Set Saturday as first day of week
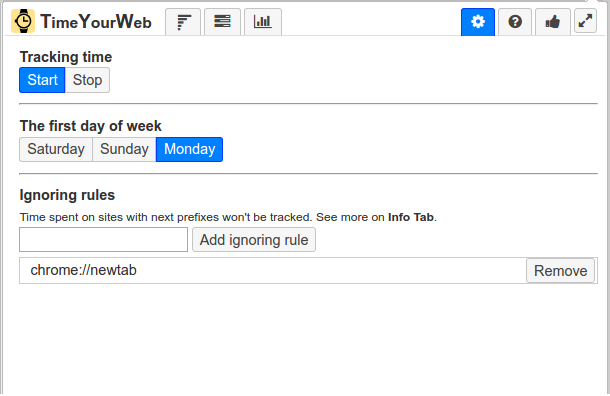 (56, 149)
